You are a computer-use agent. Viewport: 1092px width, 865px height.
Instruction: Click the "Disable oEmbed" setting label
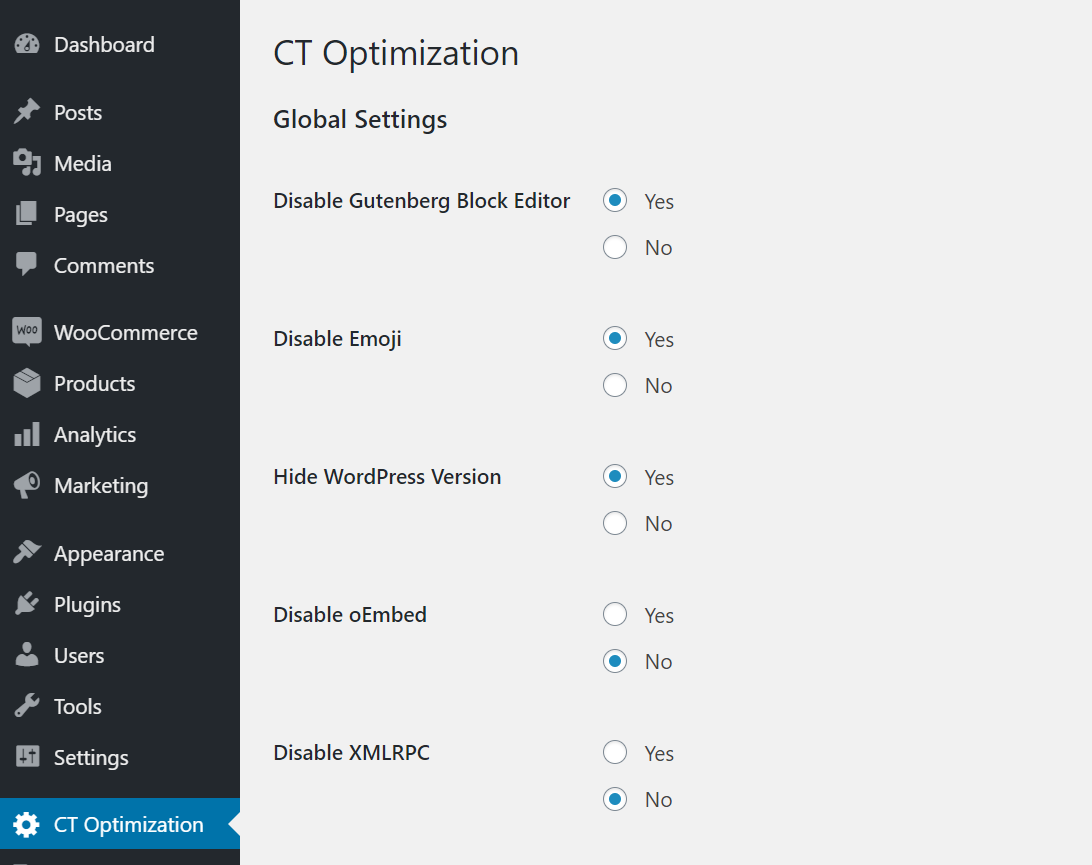click(350, 614)
